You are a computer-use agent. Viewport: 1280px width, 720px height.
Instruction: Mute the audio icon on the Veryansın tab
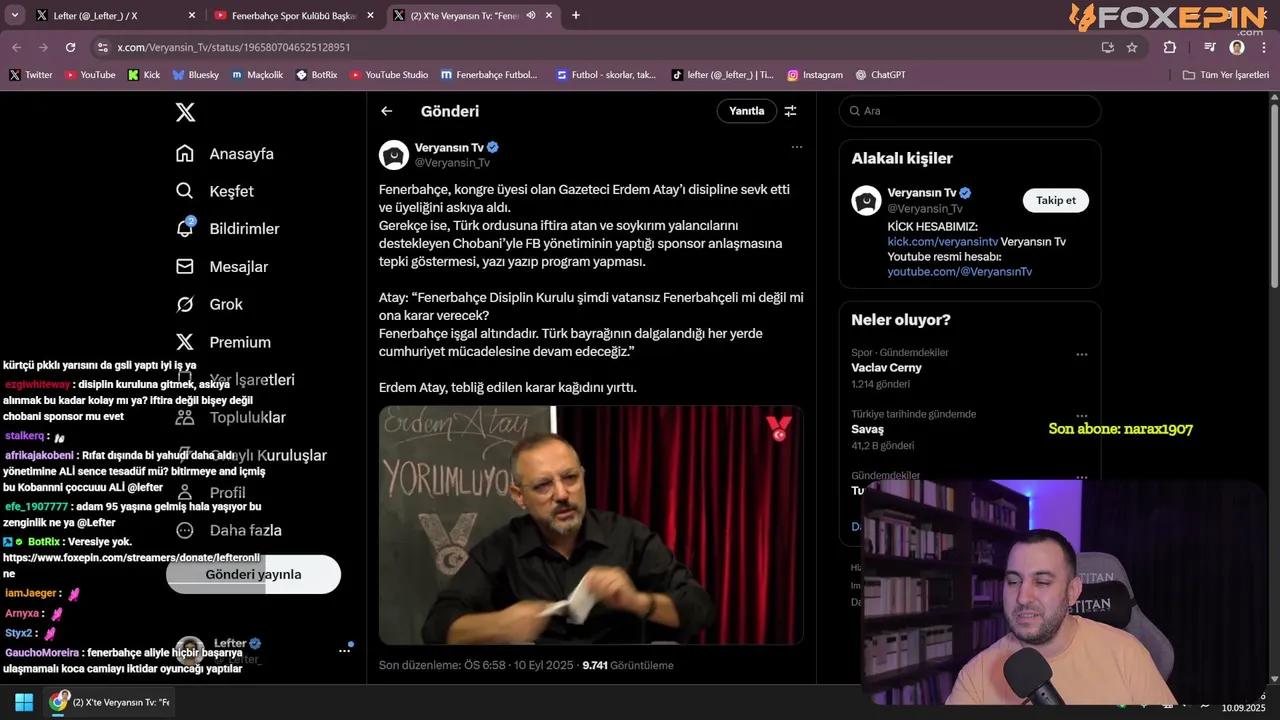531,15
